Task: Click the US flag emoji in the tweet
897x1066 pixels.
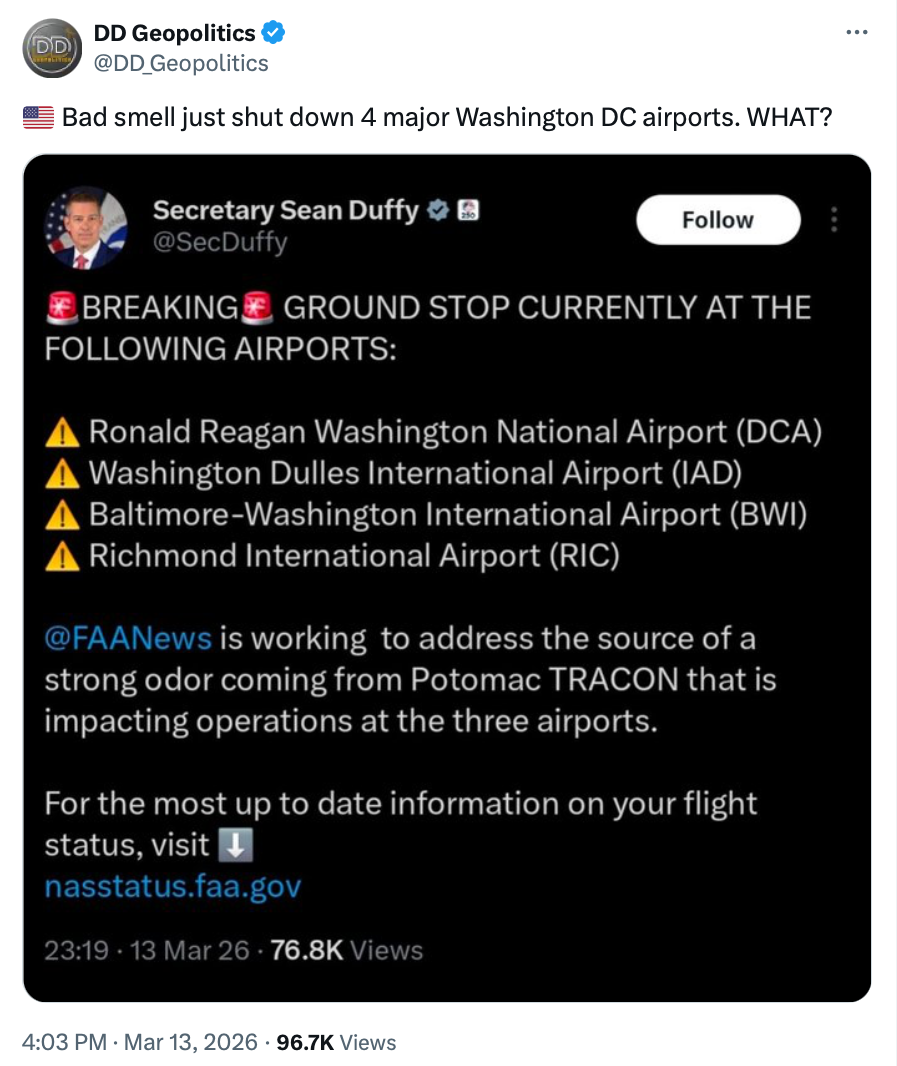Action: (38, 118)
